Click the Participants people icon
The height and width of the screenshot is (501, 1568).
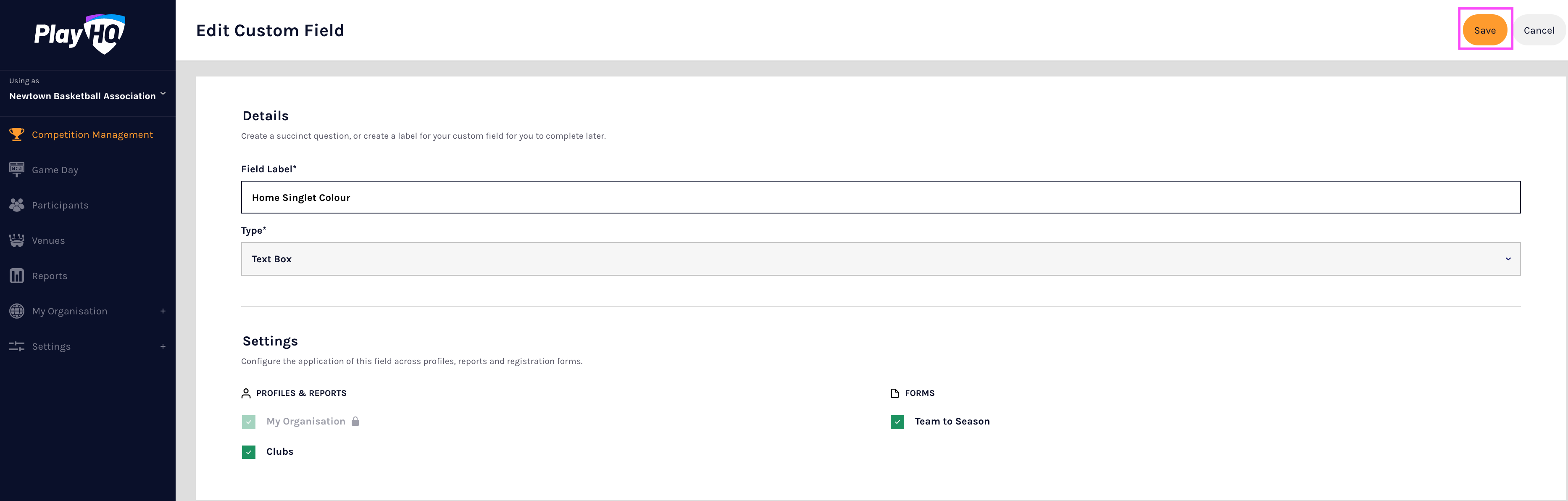coord(16,205)
